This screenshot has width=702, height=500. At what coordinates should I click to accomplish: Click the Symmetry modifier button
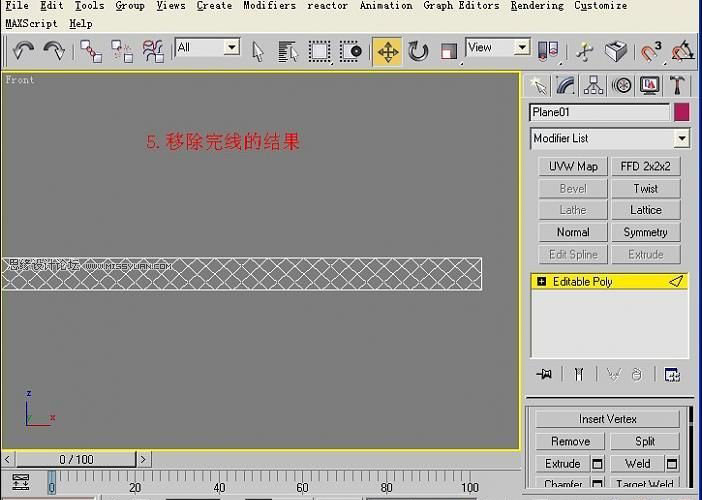click(x=646, y=232)
